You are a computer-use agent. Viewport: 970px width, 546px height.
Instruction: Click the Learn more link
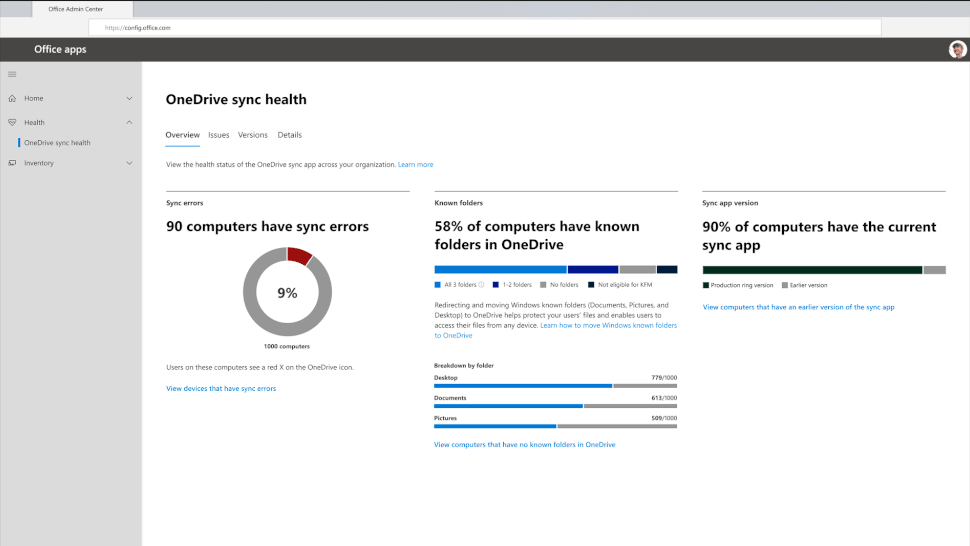coord(415,164)
